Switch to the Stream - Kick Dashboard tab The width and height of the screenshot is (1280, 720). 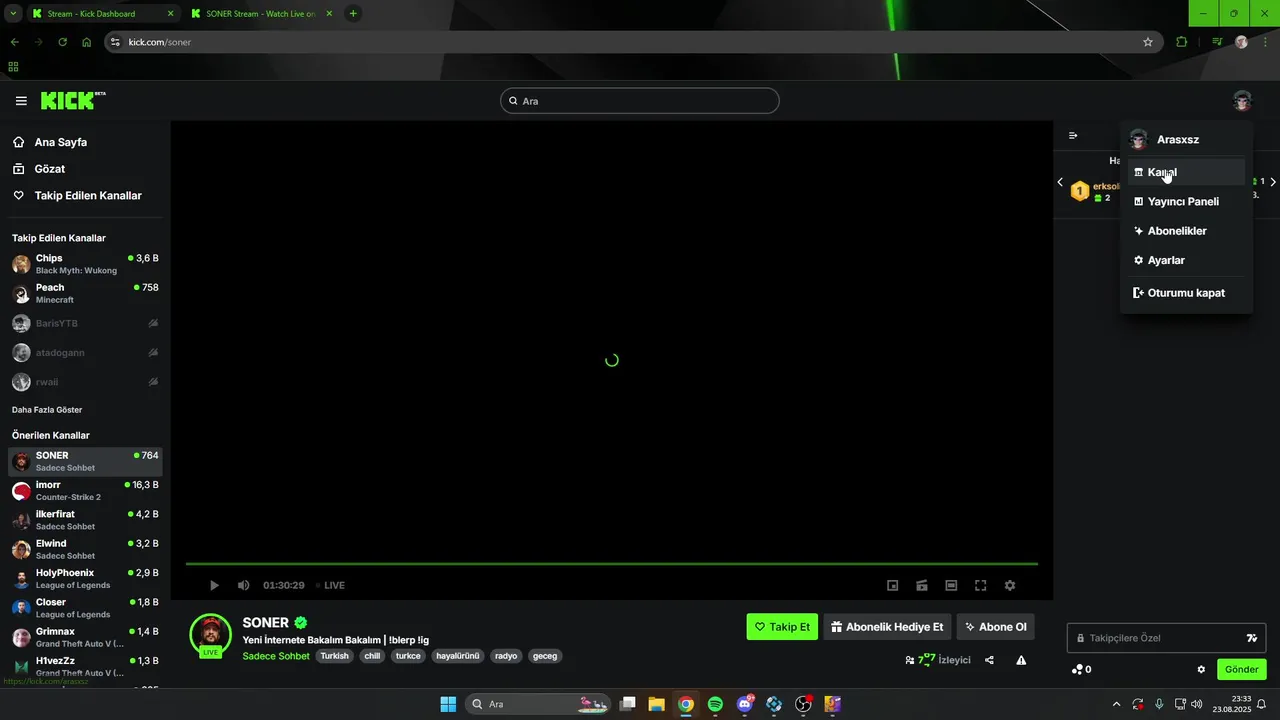103,14
